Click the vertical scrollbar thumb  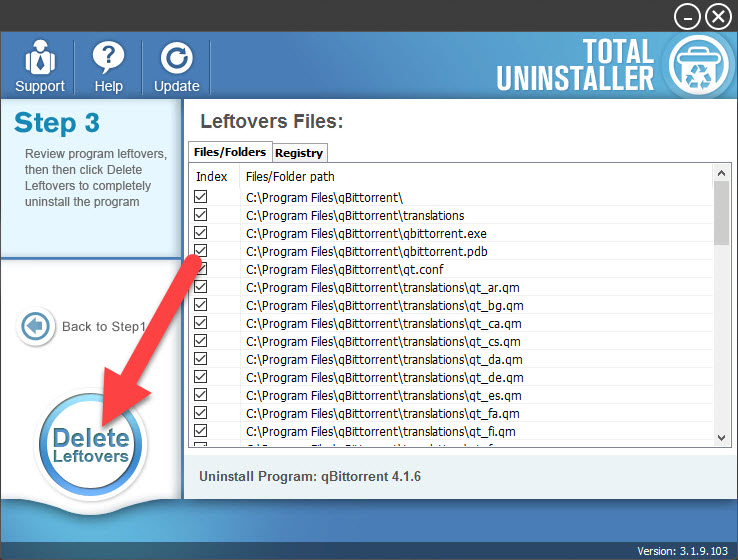721,213
